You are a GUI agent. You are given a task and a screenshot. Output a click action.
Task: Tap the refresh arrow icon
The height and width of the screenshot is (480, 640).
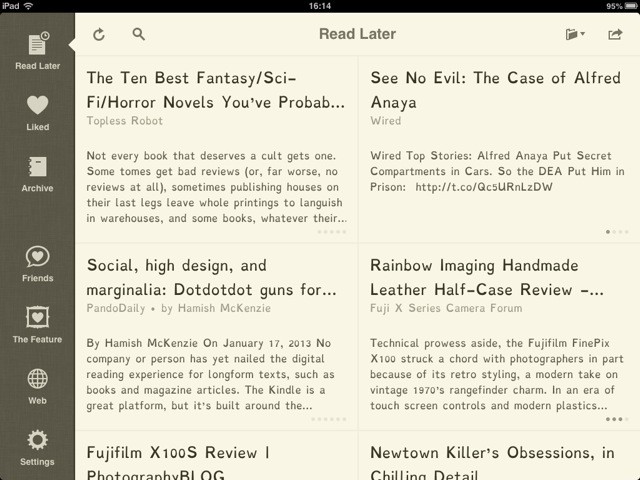click(99, 35)
